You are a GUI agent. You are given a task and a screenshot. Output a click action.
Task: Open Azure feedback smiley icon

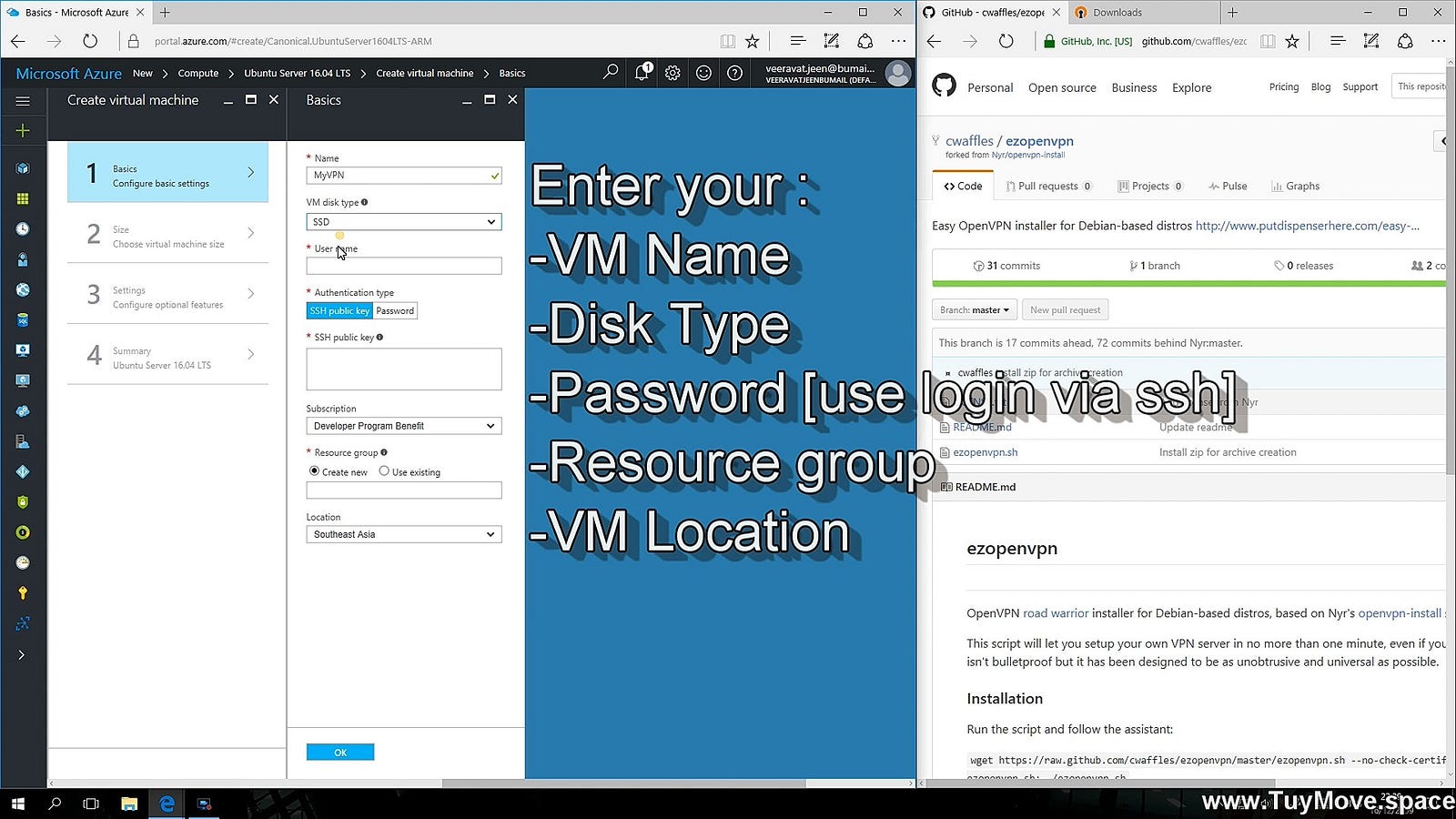[703, 73]
